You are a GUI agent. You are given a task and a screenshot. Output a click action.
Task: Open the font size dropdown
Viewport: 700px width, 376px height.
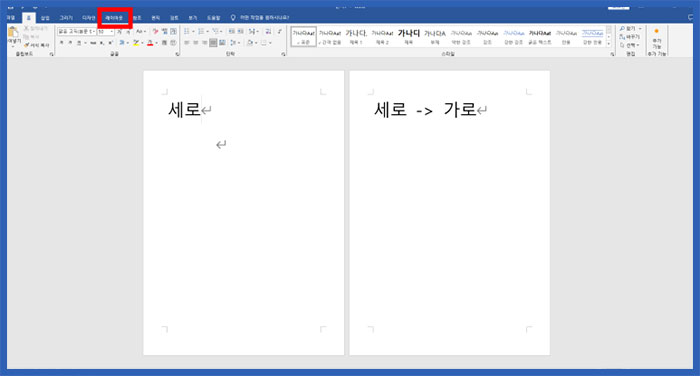click(x=112, y=32)
